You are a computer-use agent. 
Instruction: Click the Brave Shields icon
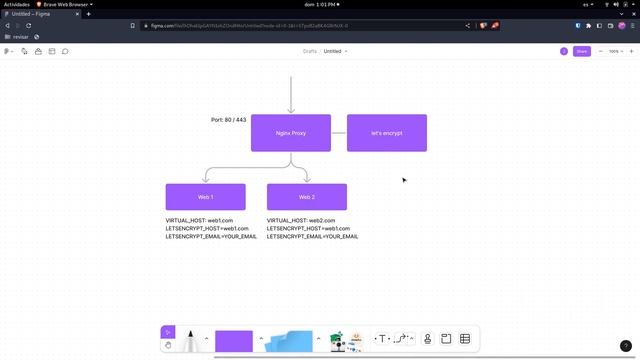click(483, 26)
